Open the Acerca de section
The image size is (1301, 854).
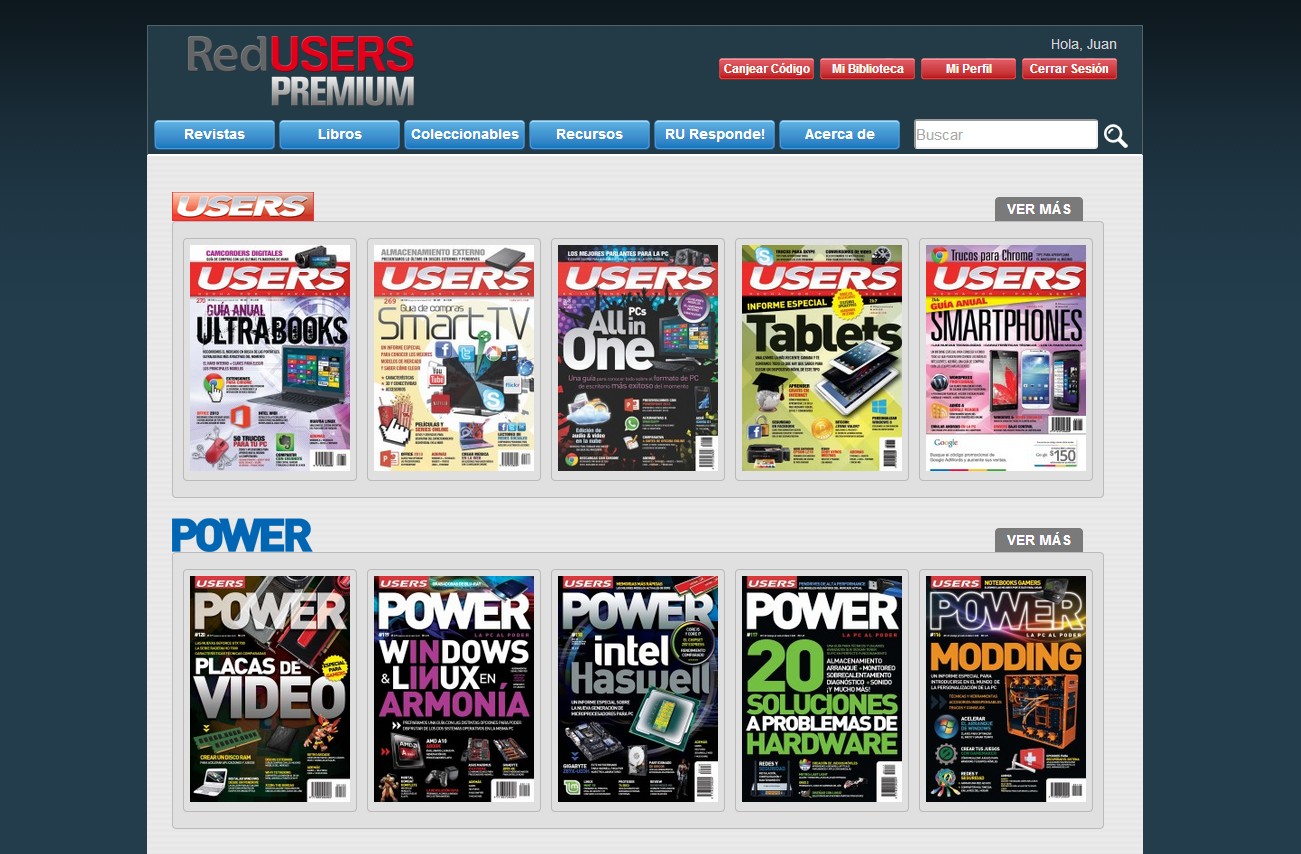pos(839,134)
